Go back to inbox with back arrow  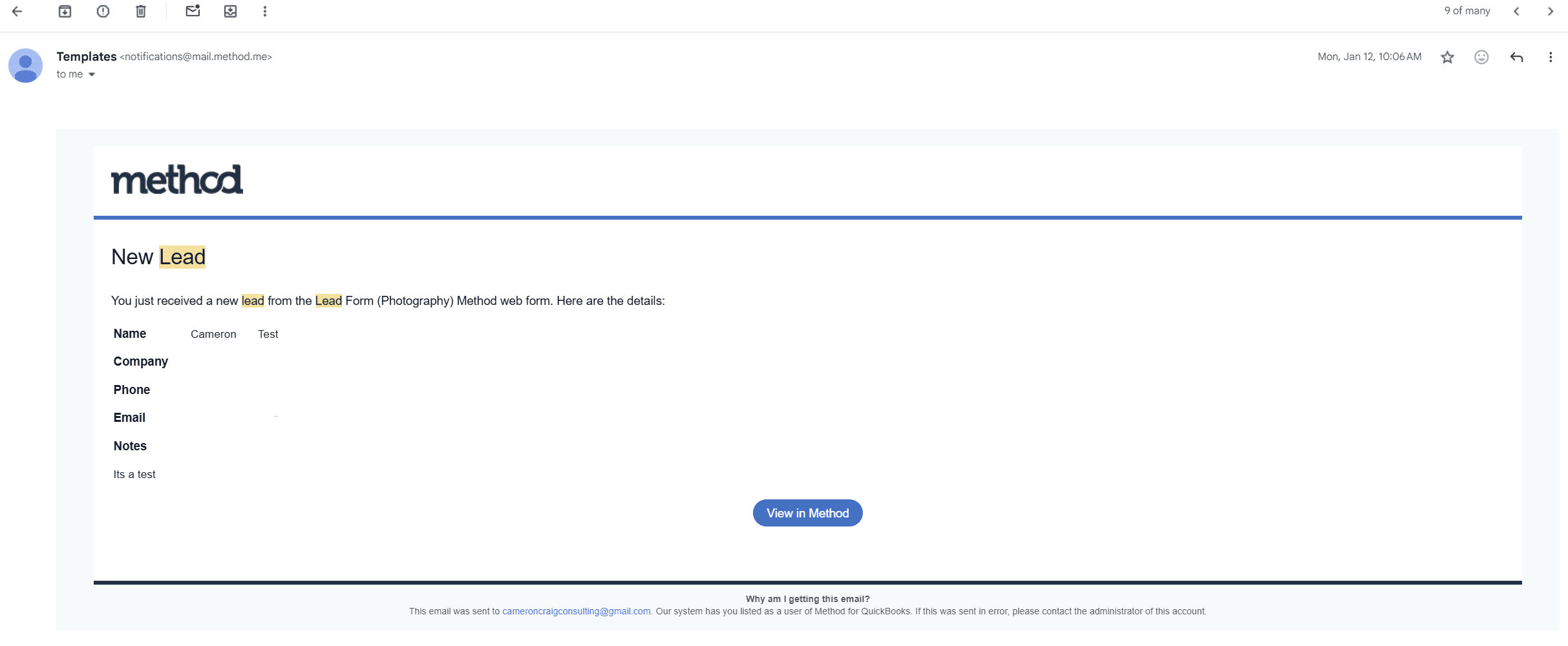click(17, 11)
